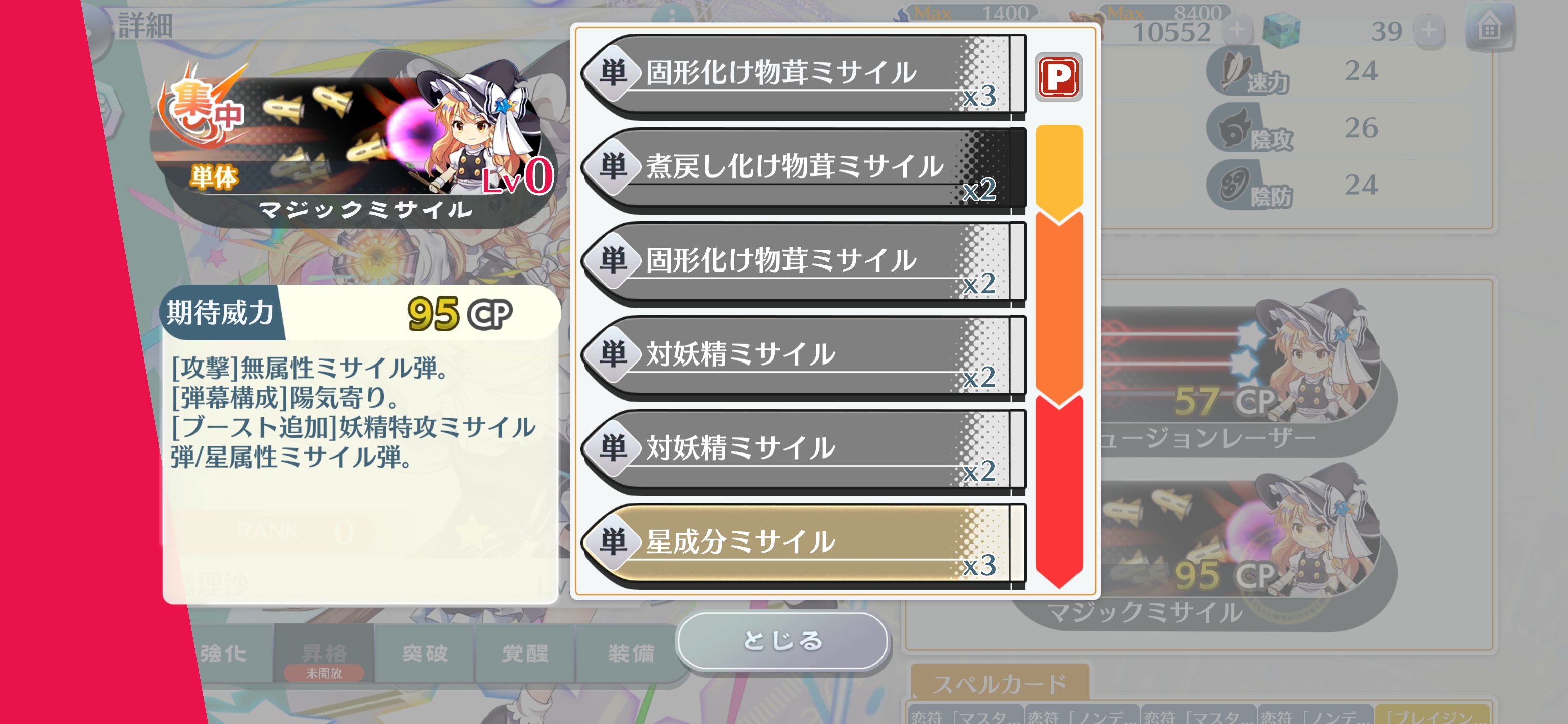
Task: Open the 強化 tab
Action: tap(224, 654)
